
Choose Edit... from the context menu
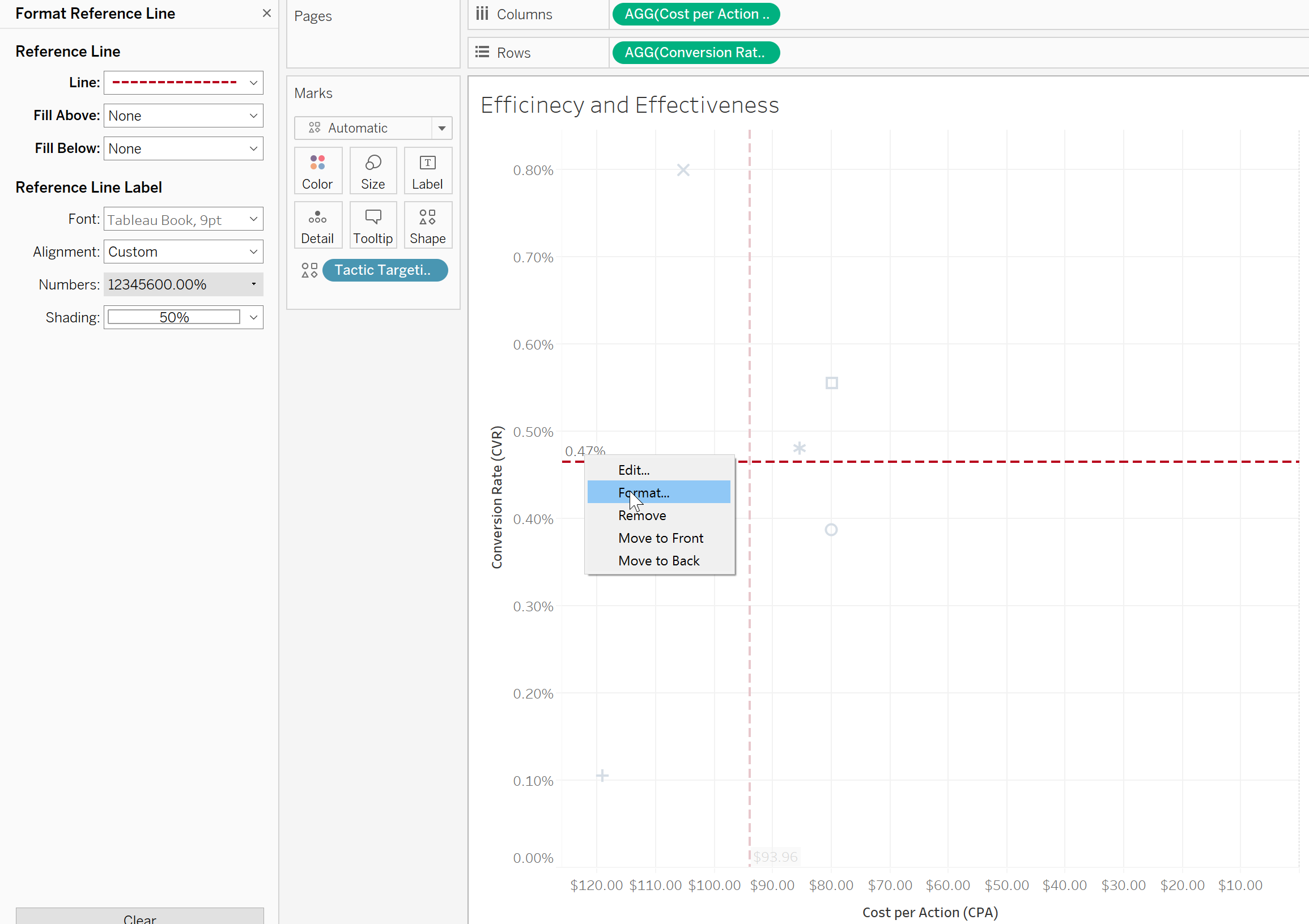pos(658,470)
